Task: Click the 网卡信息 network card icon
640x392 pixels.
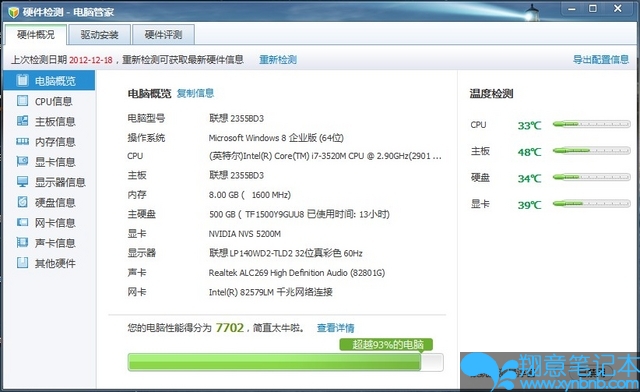Action: point(22,222)
